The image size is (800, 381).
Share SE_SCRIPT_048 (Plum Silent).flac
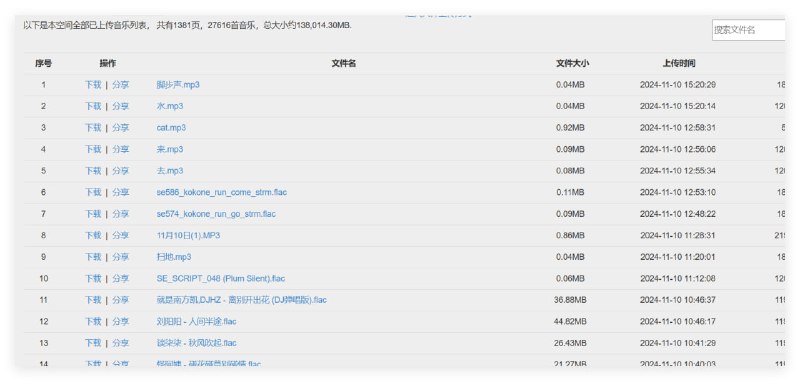click(x=121, y=278)
